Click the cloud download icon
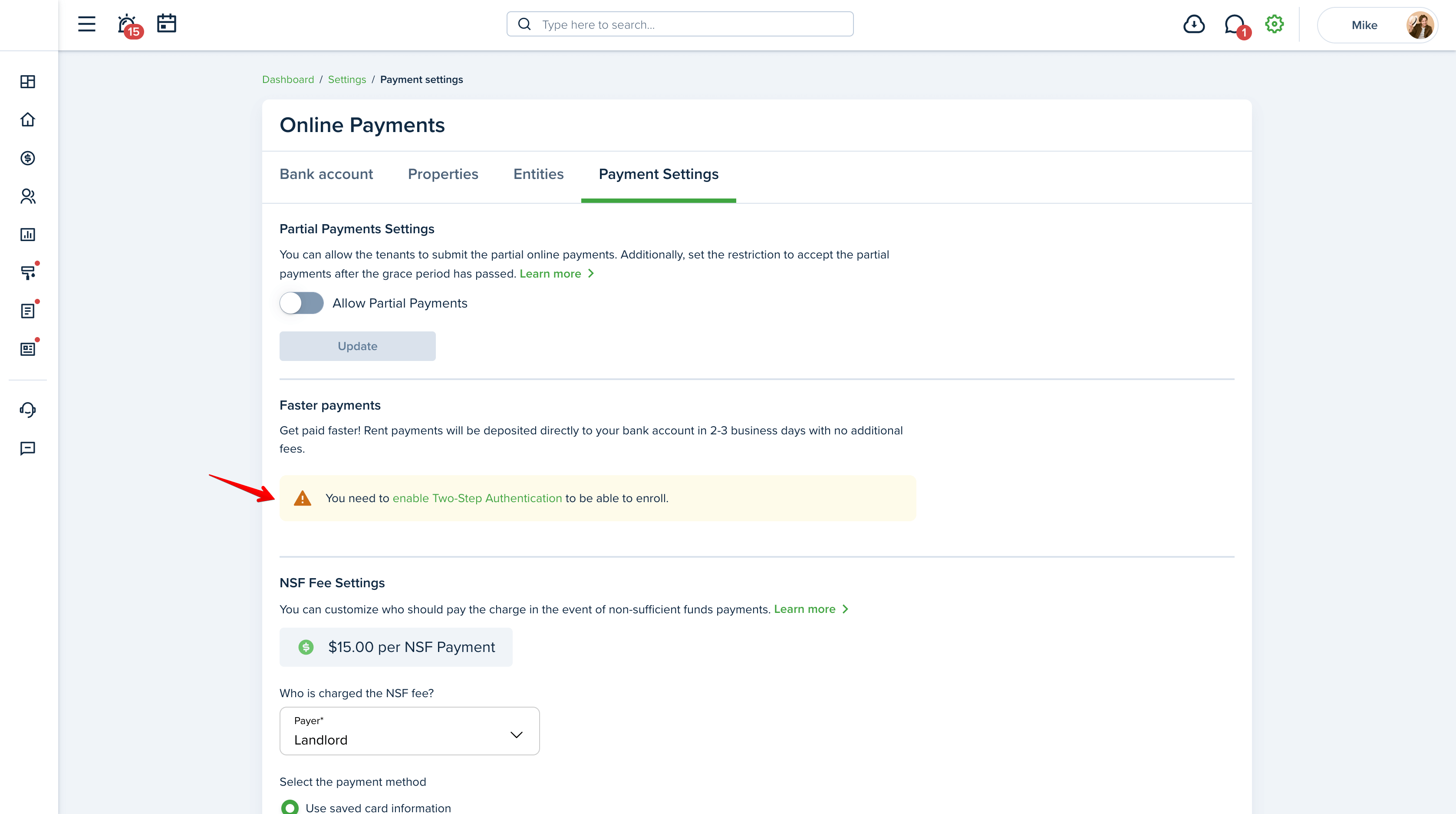 1194,24
